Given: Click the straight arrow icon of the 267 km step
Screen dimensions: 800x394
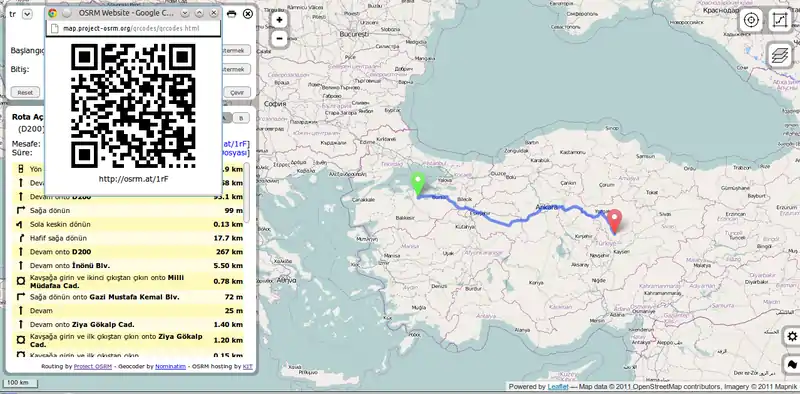Looking at the screenshot, I should [21, 252].
